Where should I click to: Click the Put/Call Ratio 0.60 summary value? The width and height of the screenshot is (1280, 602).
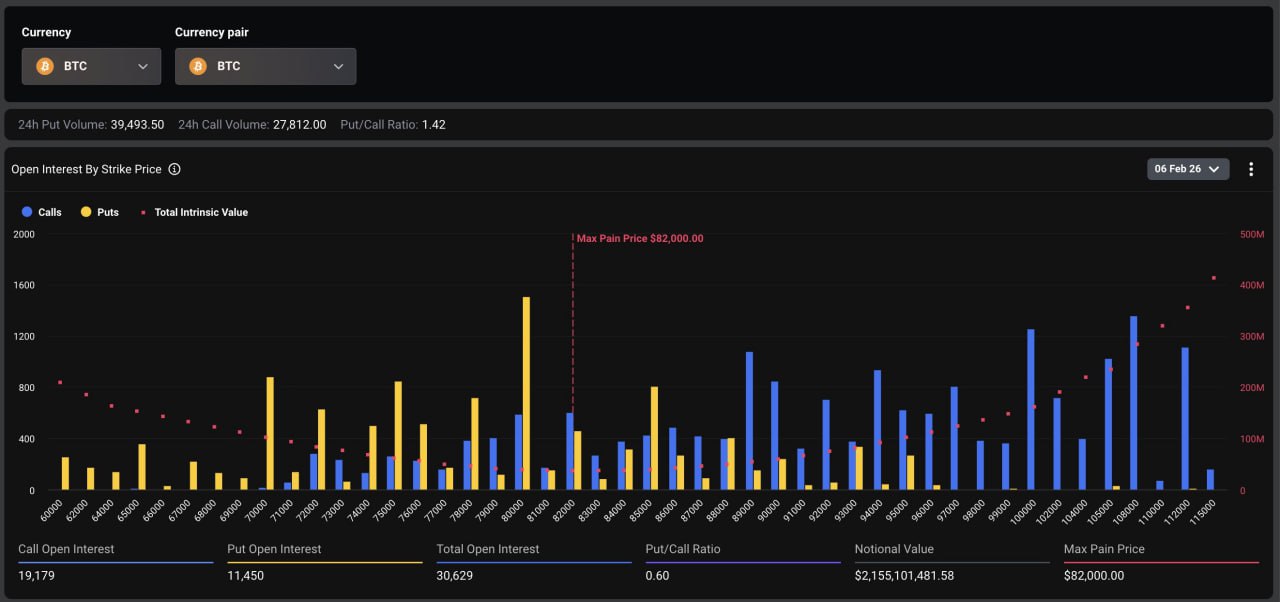[658, 576]
